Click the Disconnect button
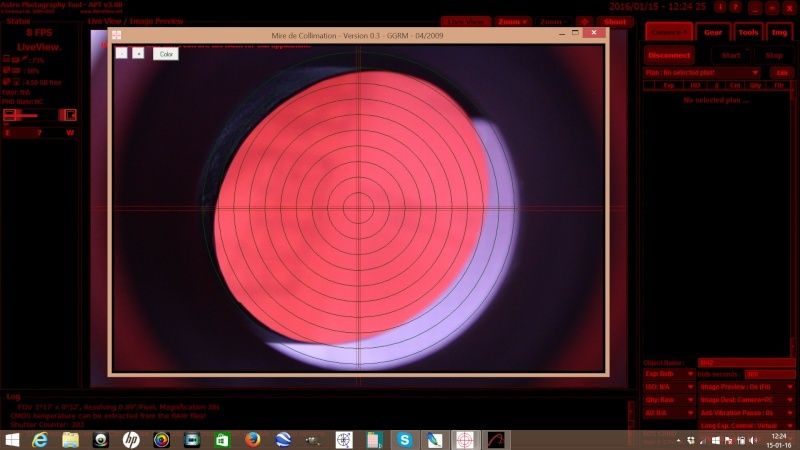 669,55
